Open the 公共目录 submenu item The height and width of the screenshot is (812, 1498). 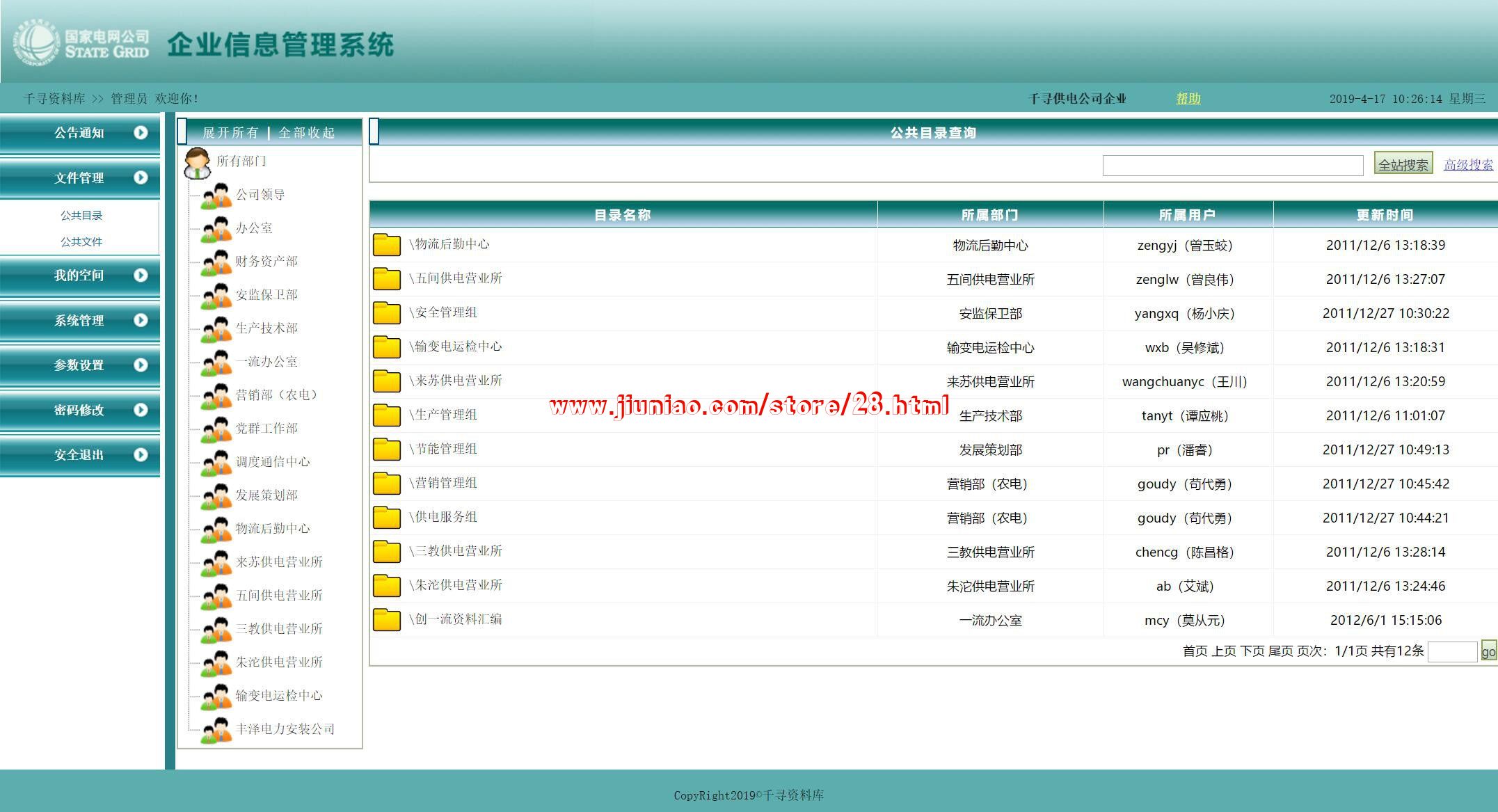click(x=81, y=216)
